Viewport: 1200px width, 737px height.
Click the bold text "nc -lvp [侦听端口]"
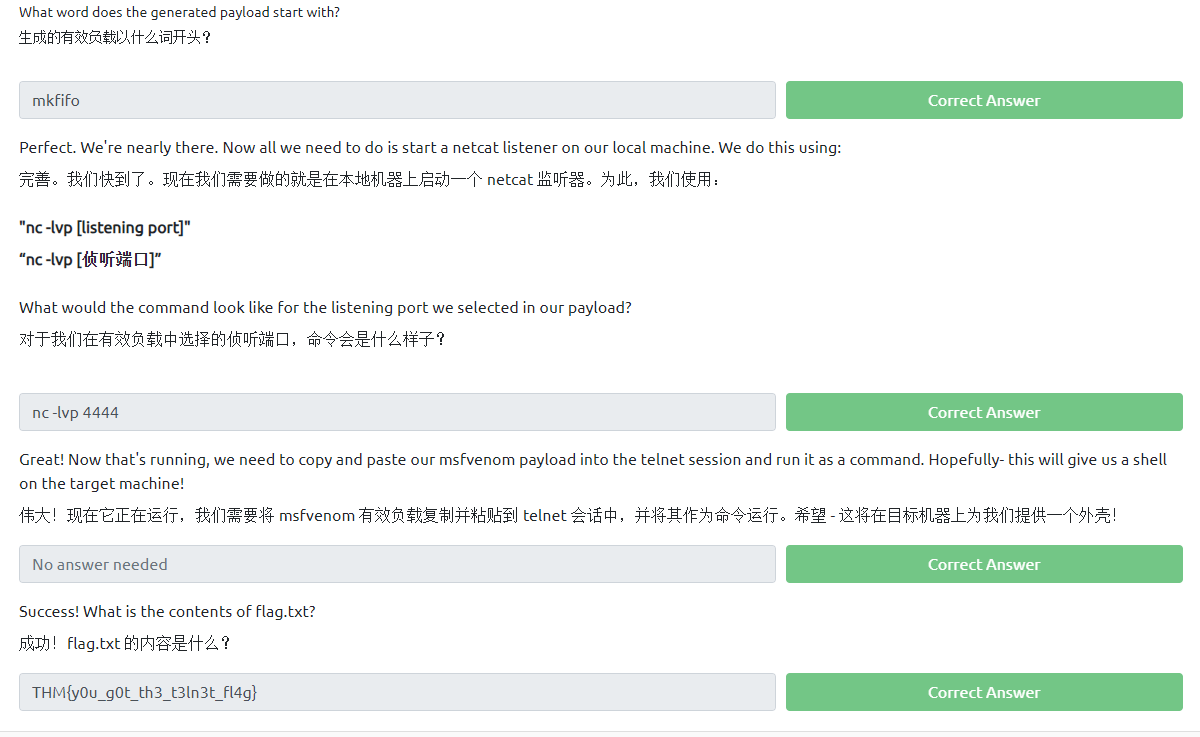click(x=90, y=260)
